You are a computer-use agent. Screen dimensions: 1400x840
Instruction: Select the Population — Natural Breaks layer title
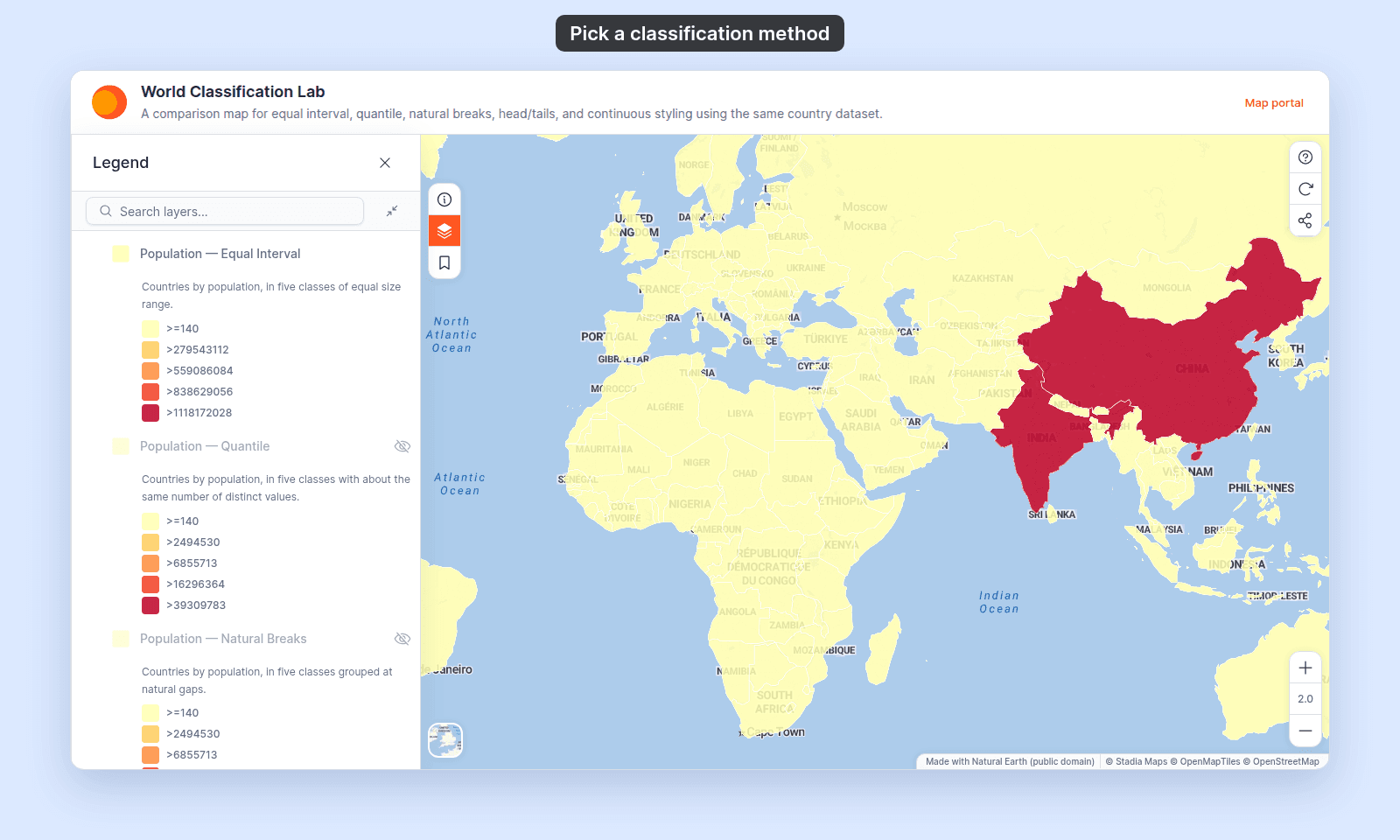click(223, 639)
